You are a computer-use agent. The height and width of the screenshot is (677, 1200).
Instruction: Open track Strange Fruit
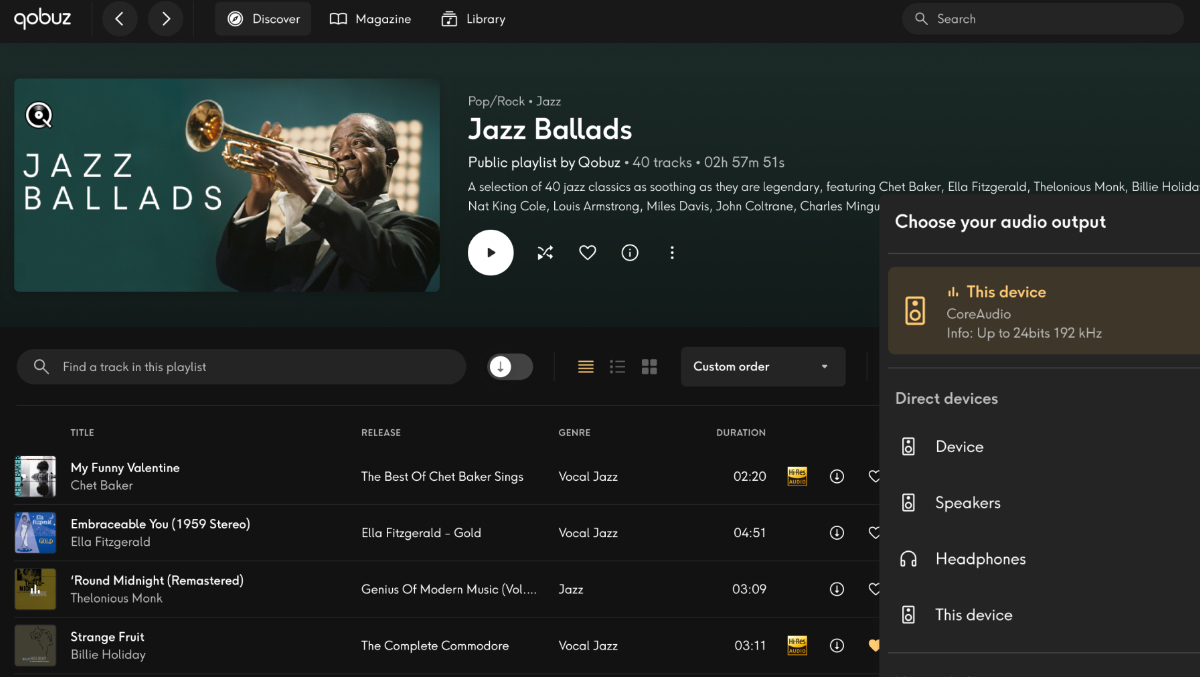(x=107, y=636)
